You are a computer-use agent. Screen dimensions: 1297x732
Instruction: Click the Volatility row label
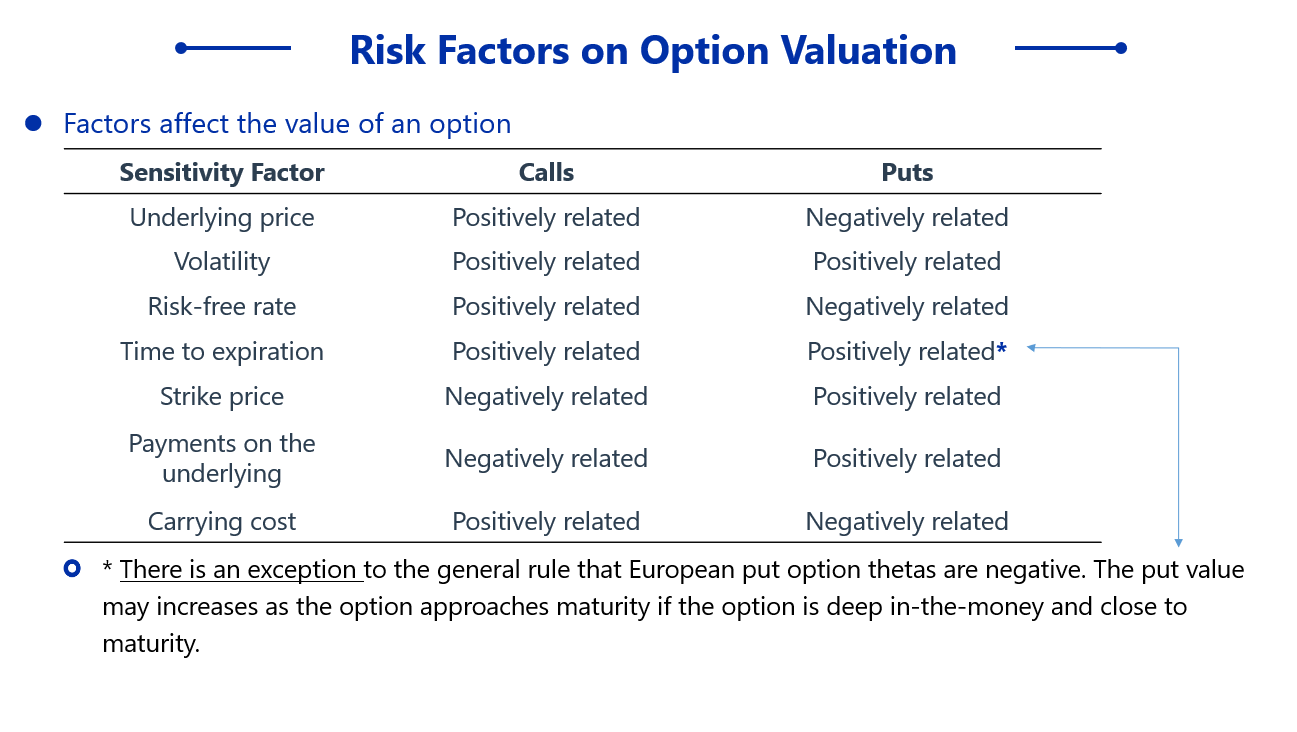point(222,261)
